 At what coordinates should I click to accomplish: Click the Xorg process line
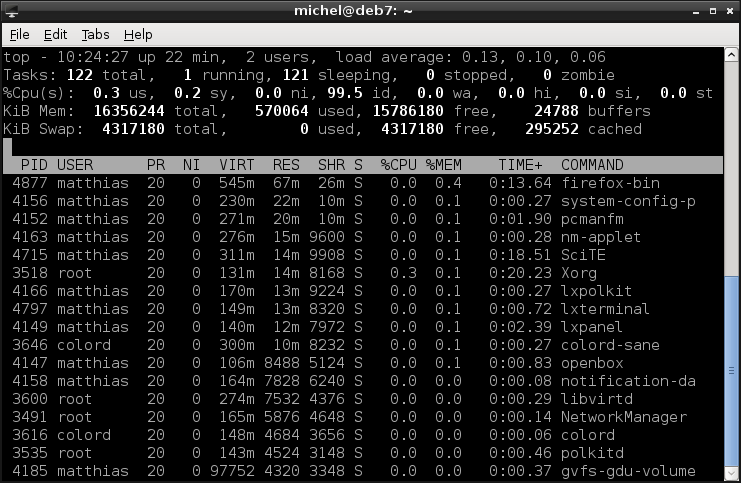pos(363,273)
